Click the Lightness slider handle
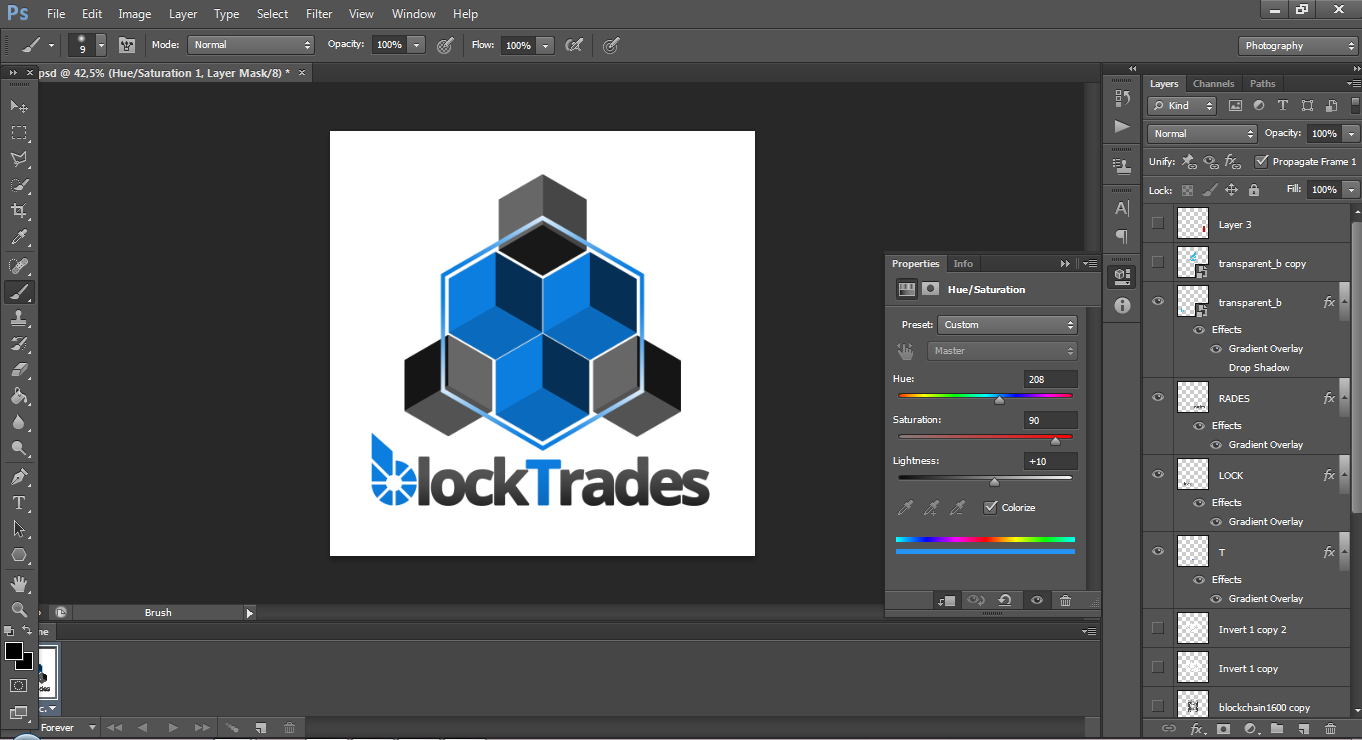Image resolution: width=1362 pixels, height=740 pixels. (x=994, y=482)
